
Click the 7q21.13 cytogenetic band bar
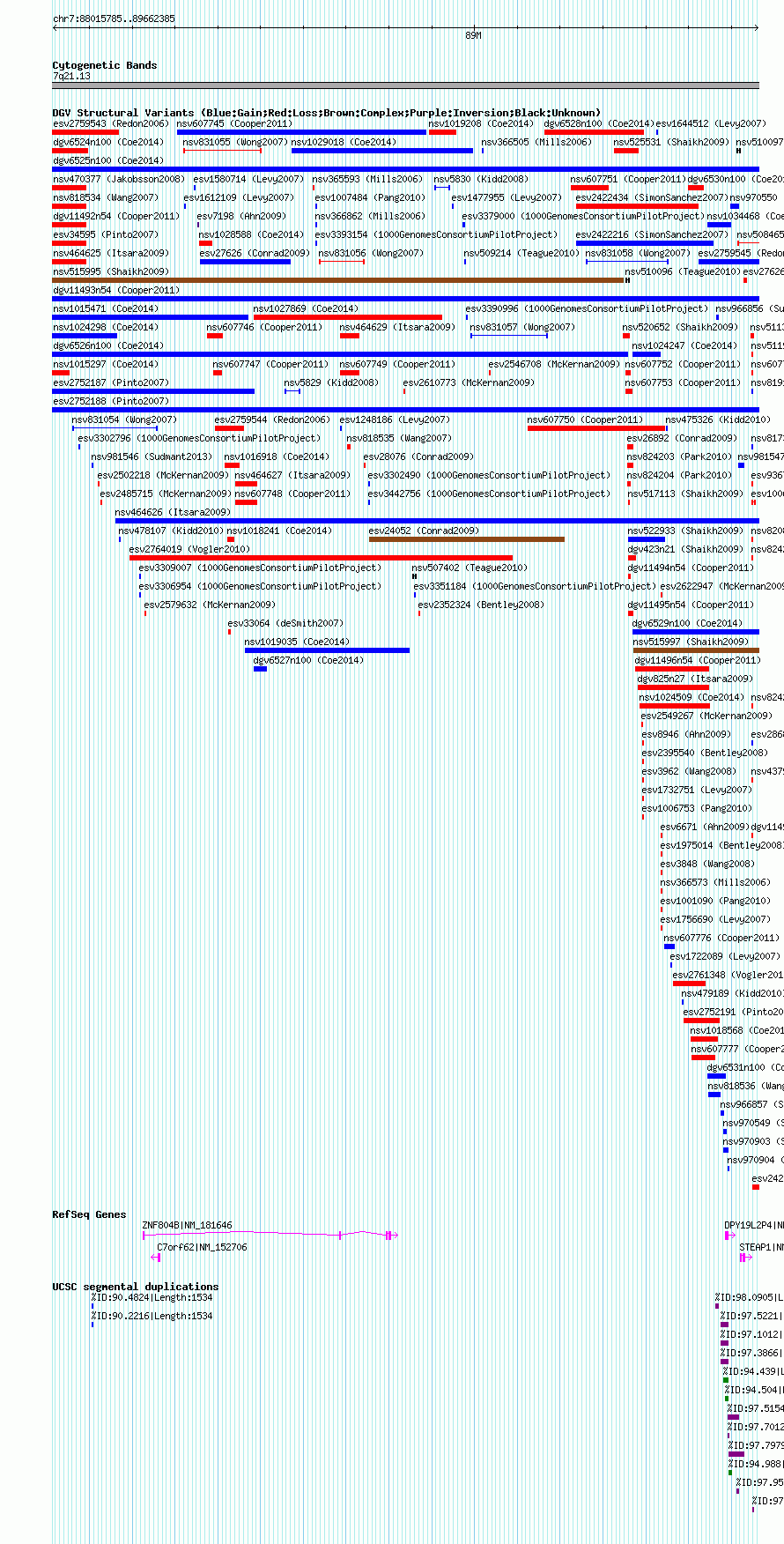(x=405, y=85)
